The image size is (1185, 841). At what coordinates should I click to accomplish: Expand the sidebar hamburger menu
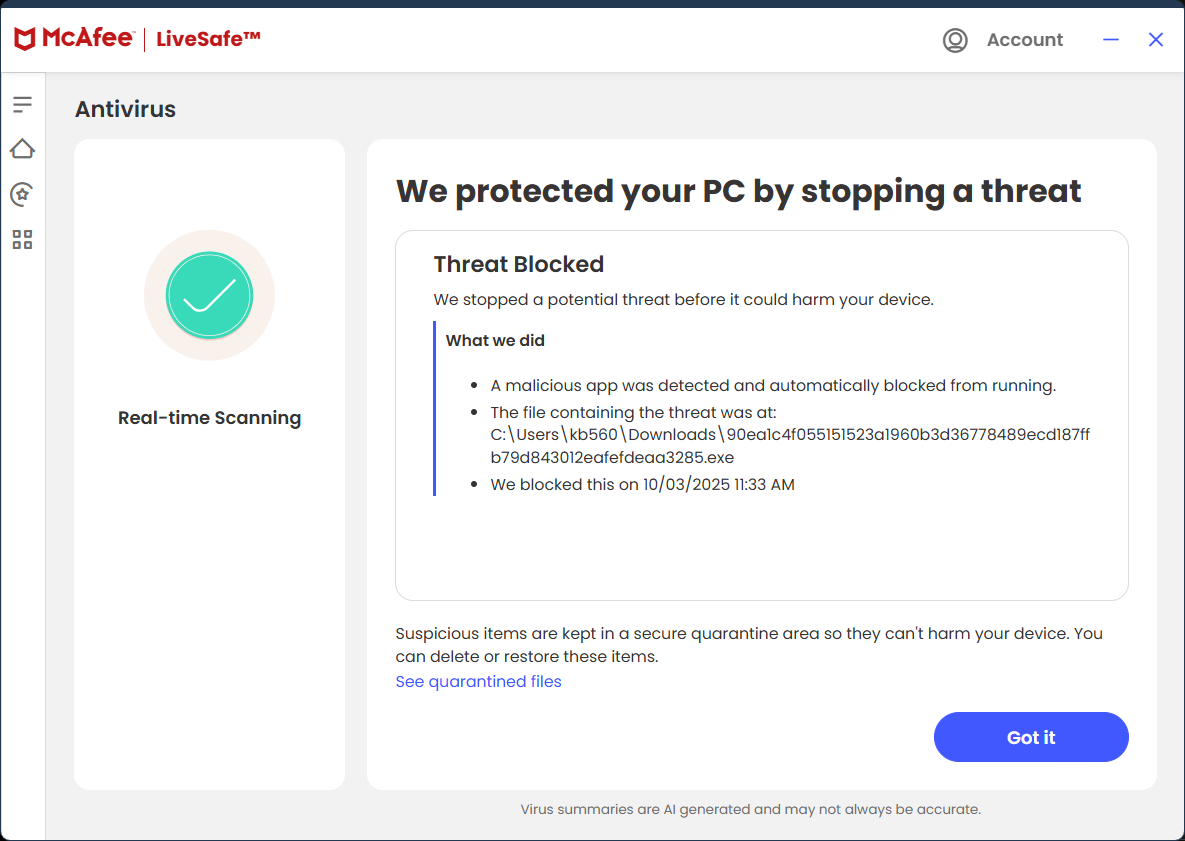tap(22, 104)
